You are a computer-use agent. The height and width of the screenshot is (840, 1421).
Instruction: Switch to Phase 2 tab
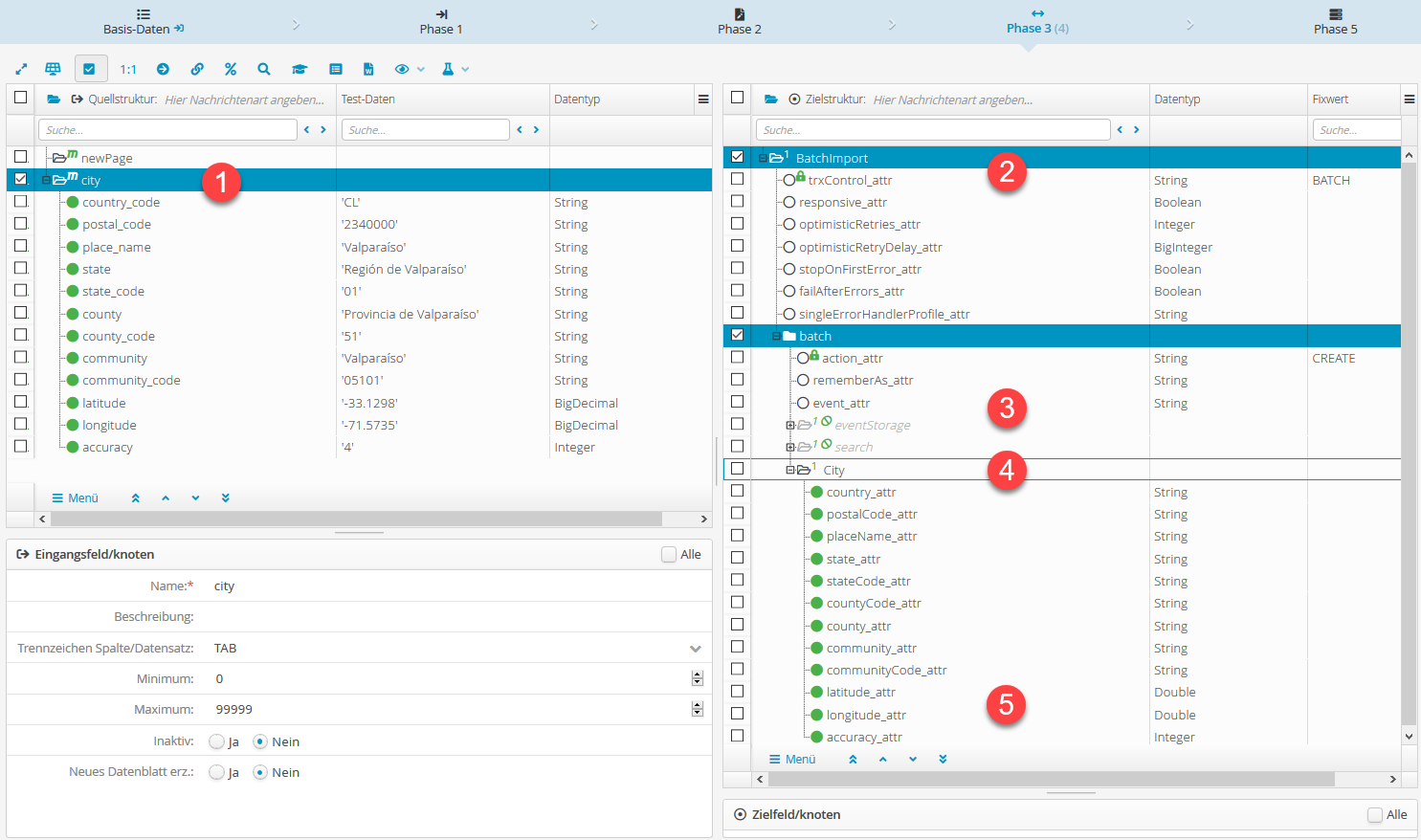pyautogui.click(x=740, y=22)
